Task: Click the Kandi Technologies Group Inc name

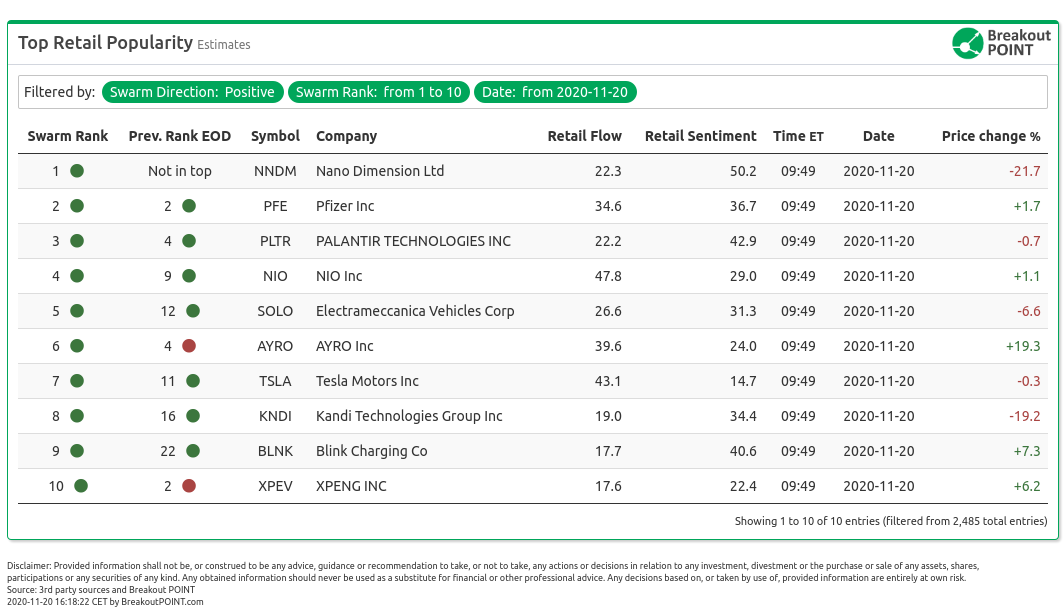Action: tap(409, 416)
